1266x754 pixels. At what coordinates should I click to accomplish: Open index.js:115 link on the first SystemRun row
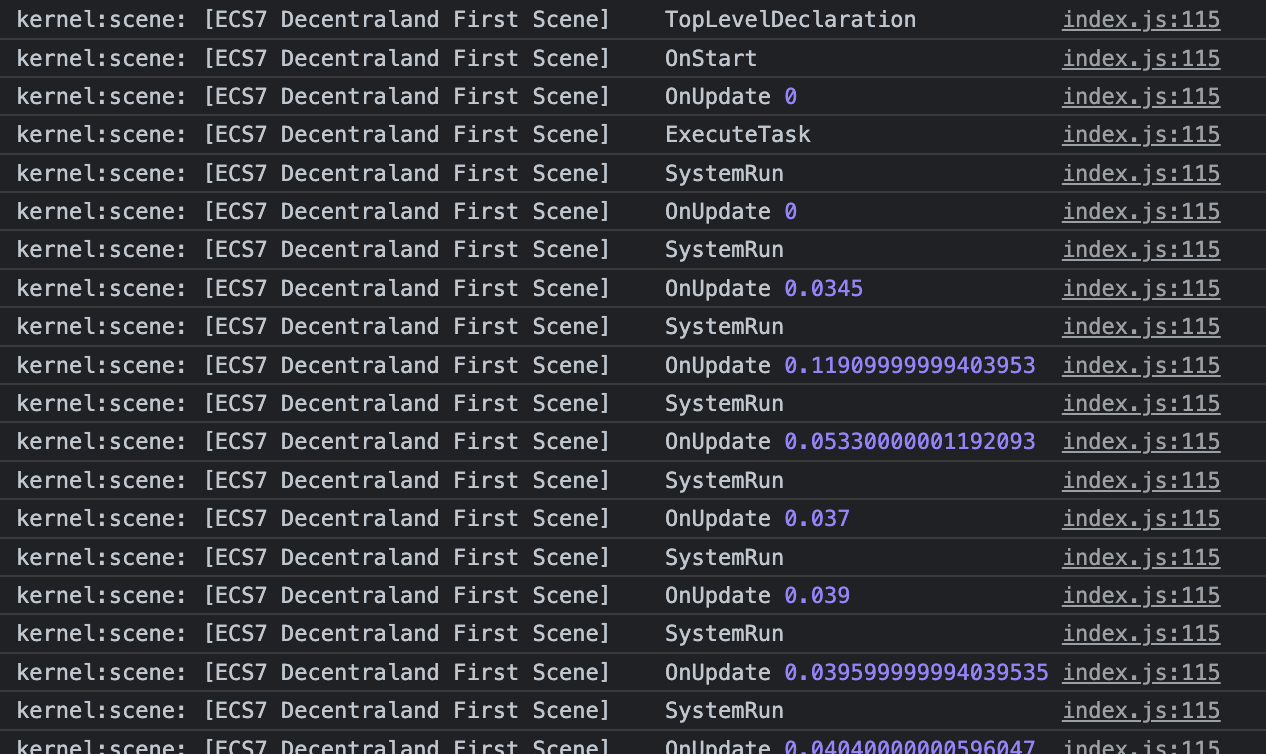coord(1140,173)
